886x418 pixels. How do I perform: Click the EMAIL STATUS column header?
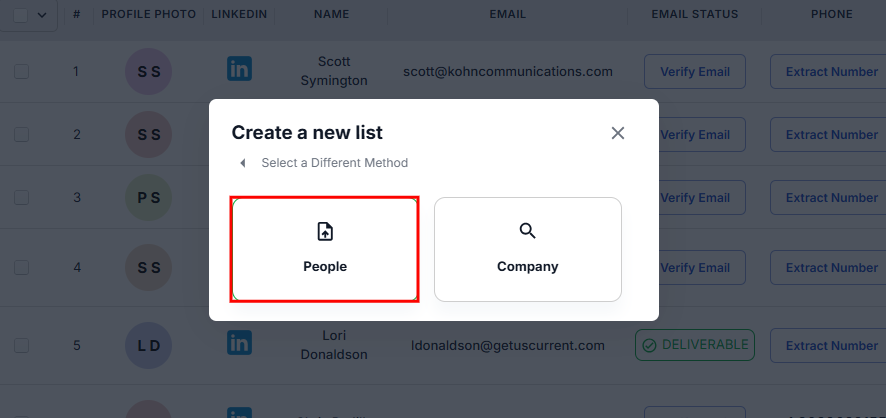[694, 15]
